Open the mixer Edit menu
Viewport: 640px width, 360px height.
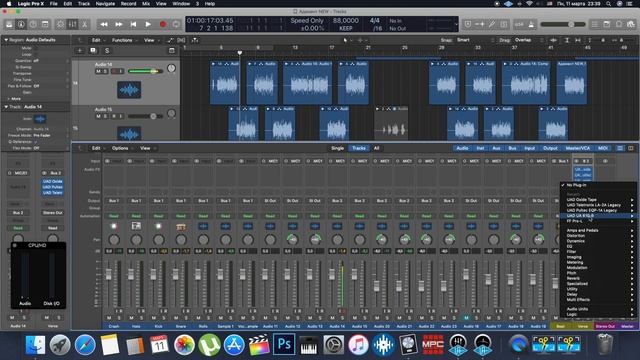(98, 148)
